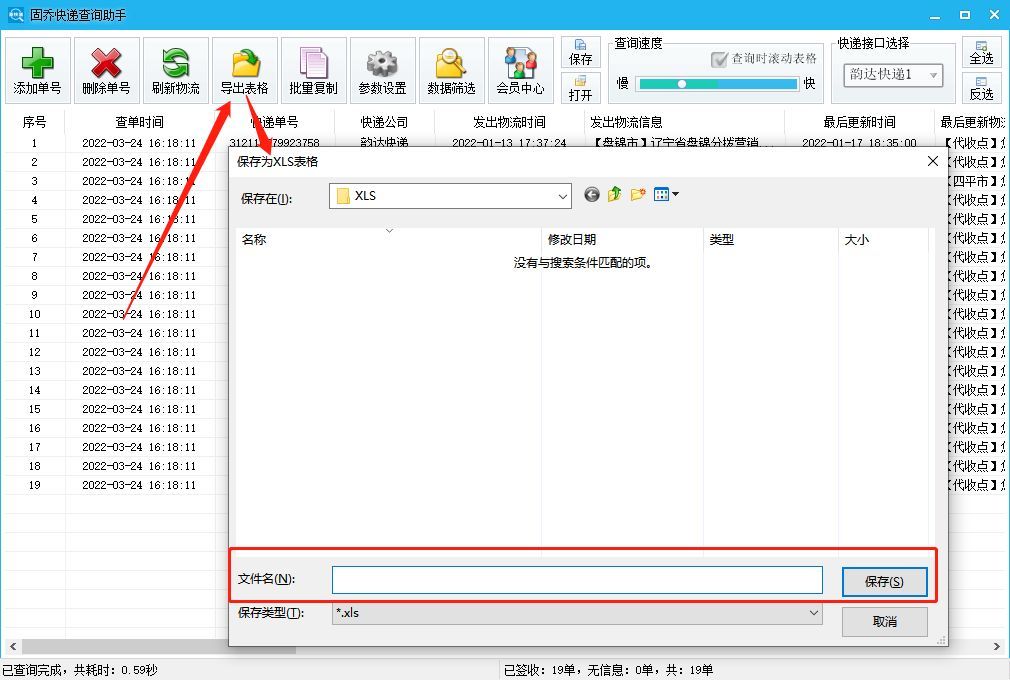
Task: Open the 会员中心 member center
Action: tap(520, 70)
